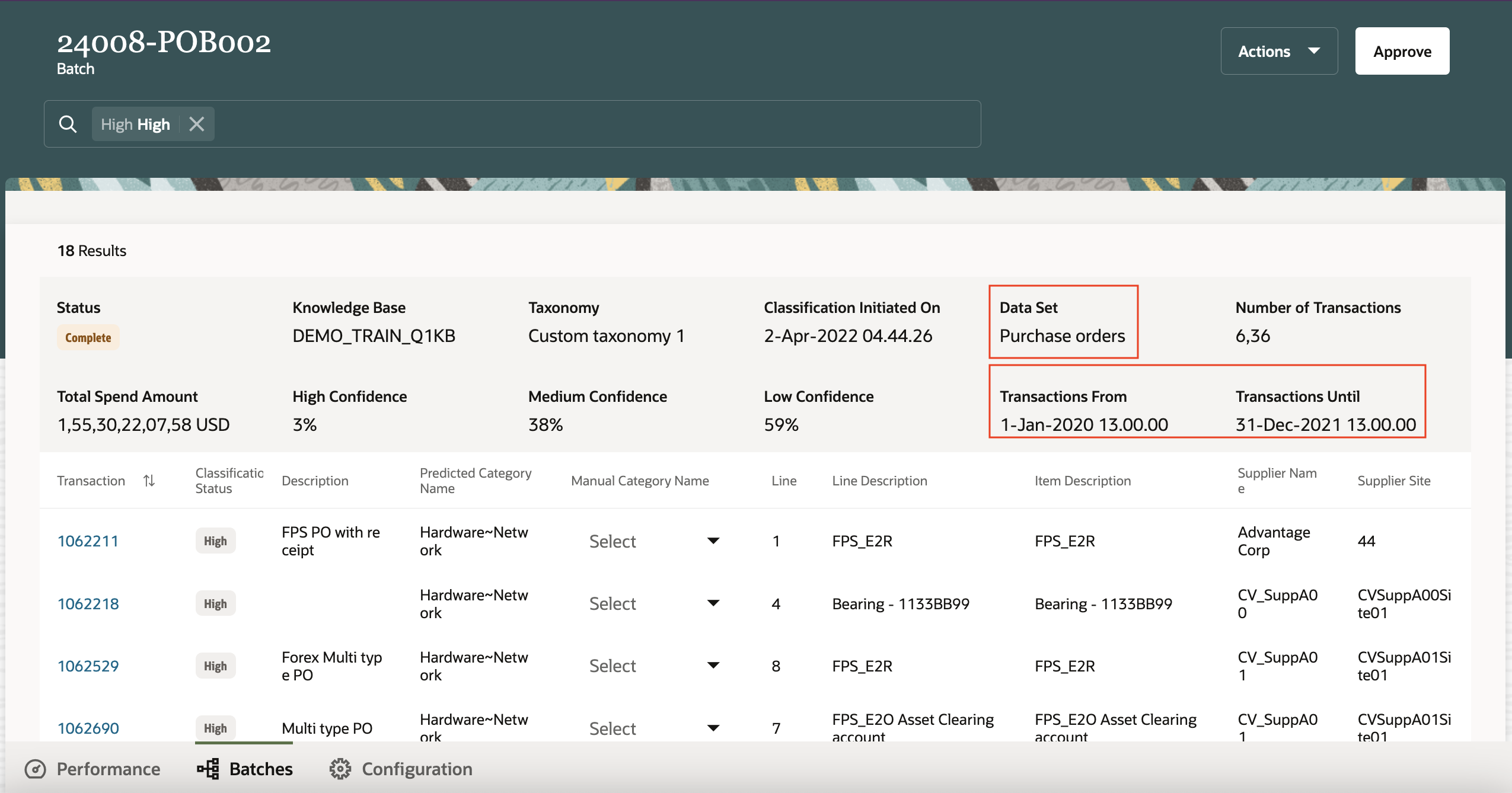Click the Performance gauge icon
The height and width of the screenshot is (793, 1512).
point(36,769)
